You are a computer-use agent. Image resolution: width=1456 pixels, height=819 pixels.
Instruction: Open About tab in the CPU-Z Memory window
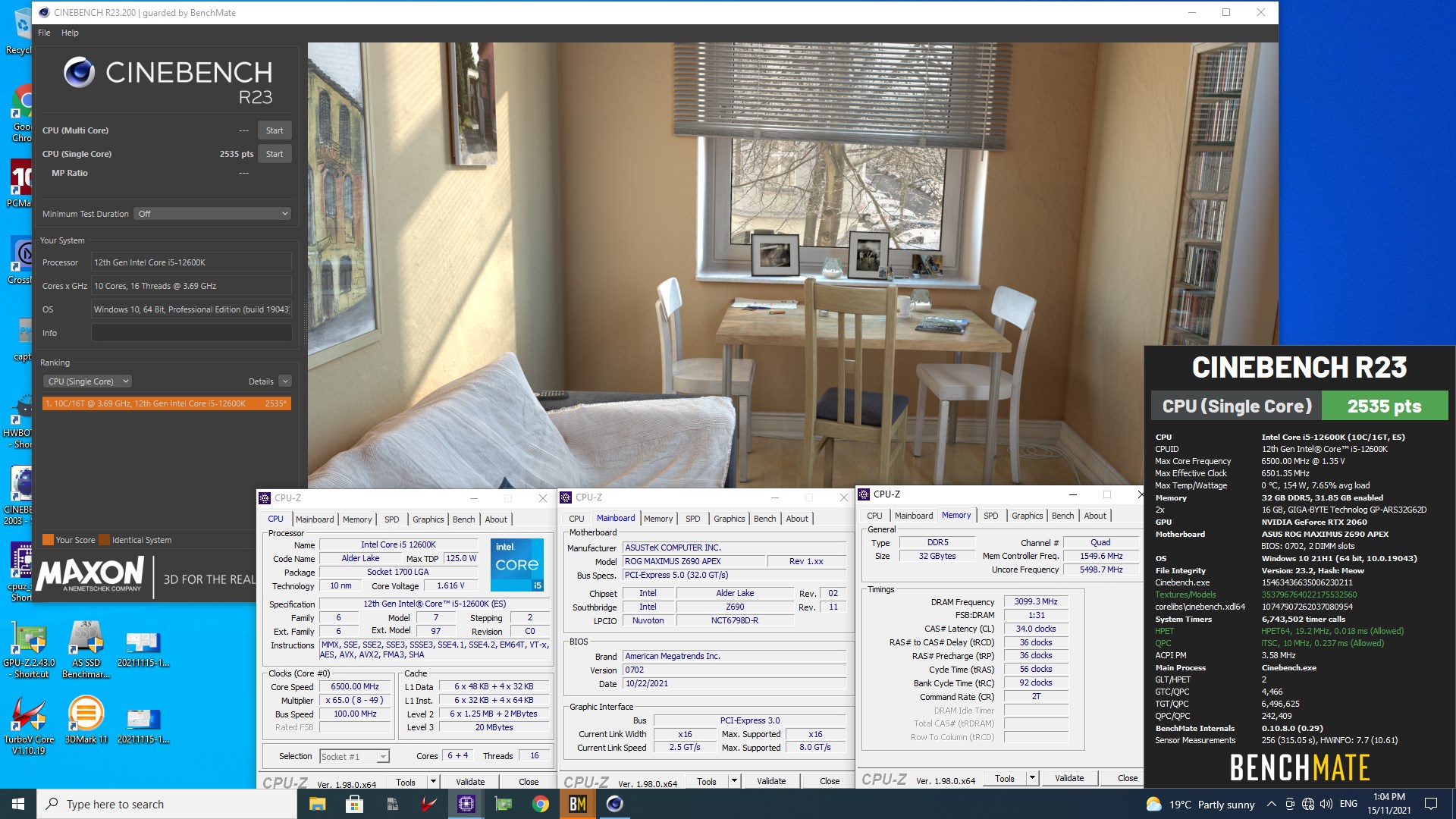click(x=1094, y=516)
